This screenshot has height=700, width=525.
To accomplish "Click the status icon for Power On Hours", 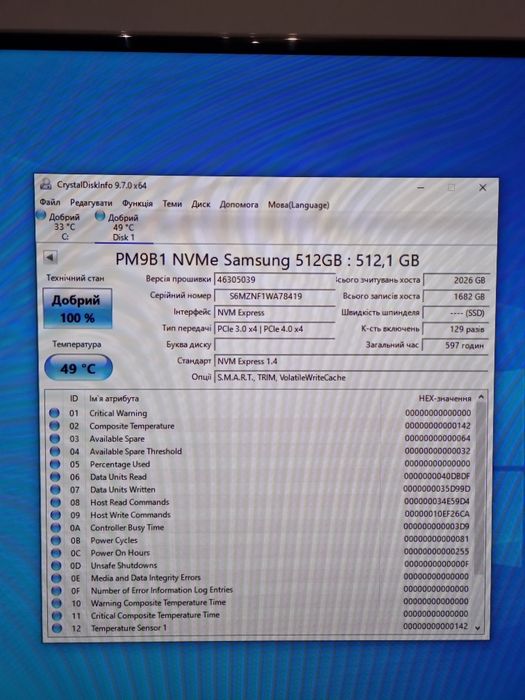I will pyautogui.click(x=56, y=553).
